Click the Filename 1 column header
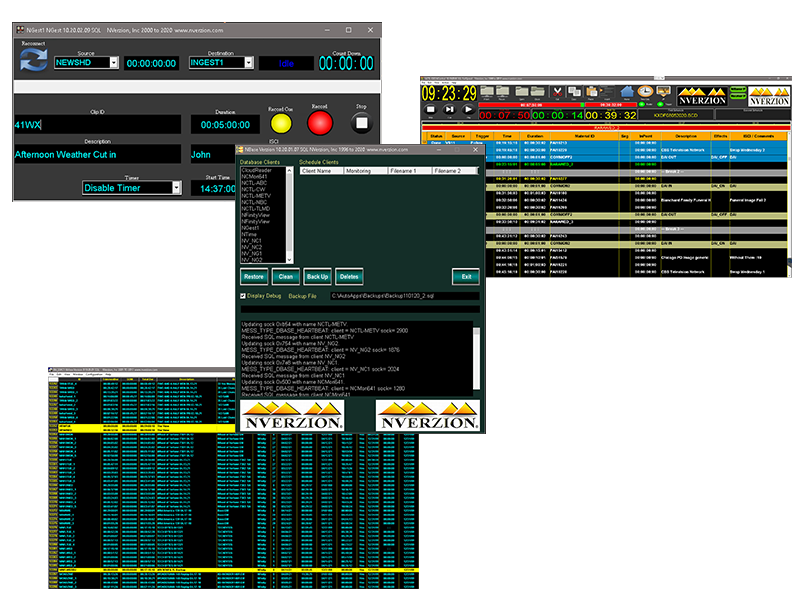The image size is (800, 599). click(x=410, y=171)
